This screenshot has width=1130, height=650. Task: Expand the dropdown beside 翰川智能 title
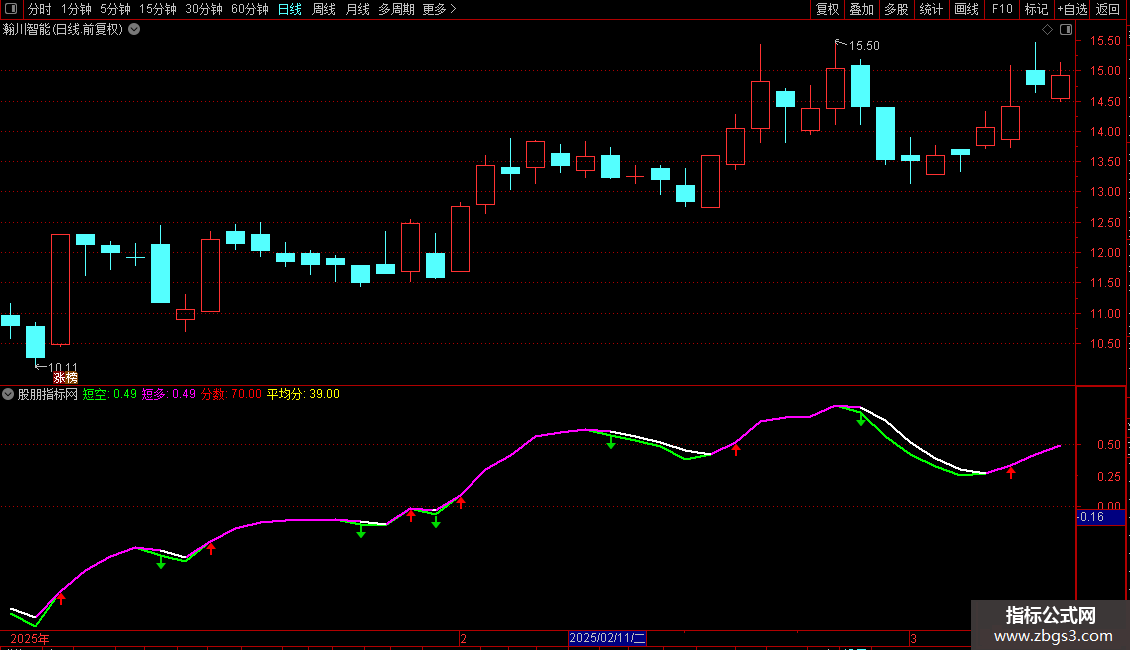coord(134,29)
